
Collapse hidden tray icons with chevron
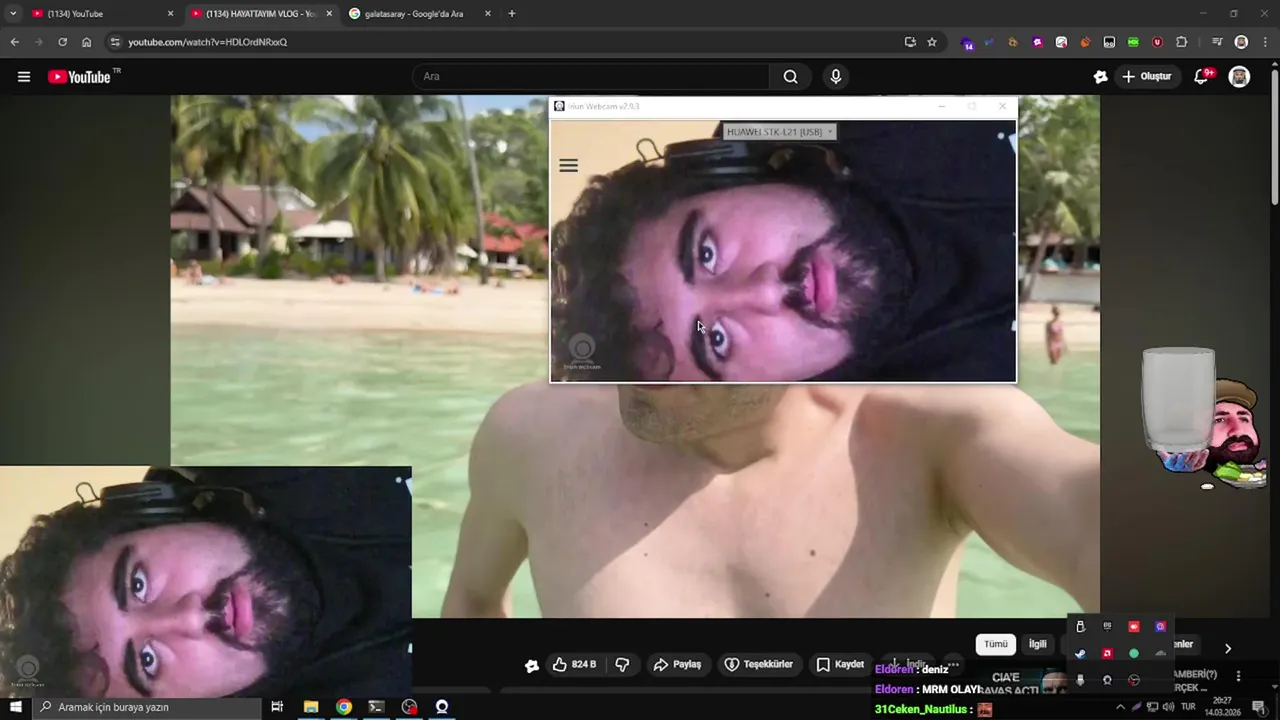tap(1120, 707)
